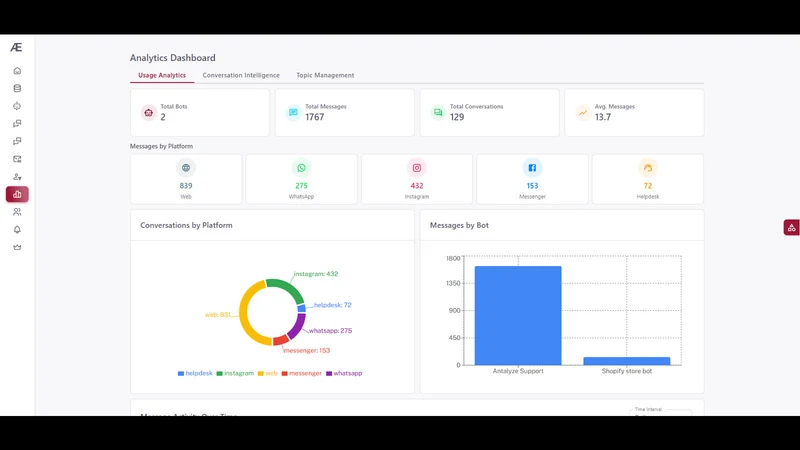Click the Web globe platform icon
Image resolution: width=800 pixels, height=450 pixels.
186,168
